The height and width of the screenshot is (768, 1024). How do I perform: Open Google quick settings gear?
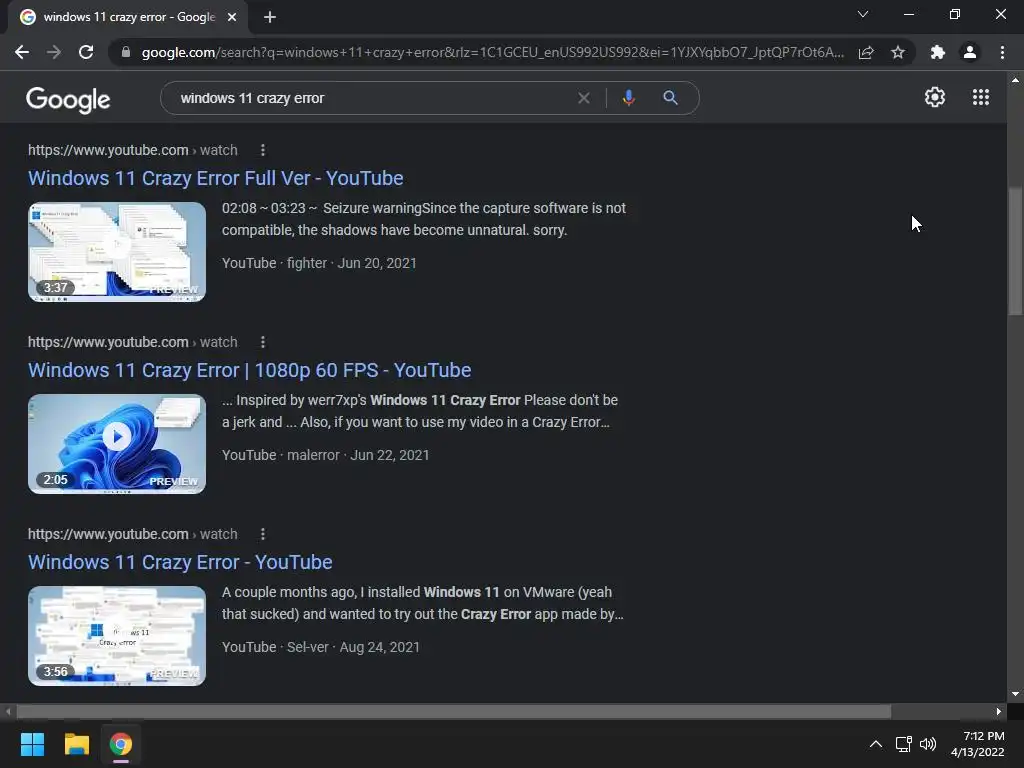935,97
